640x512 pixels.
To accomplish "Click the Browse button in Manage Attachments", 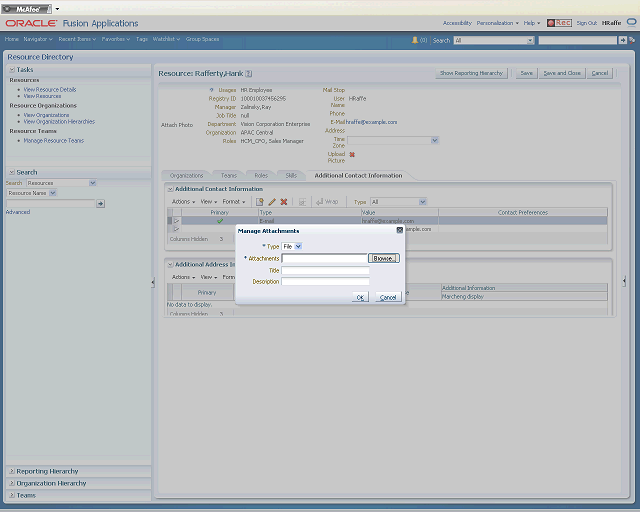I will [x=383, y=258].
